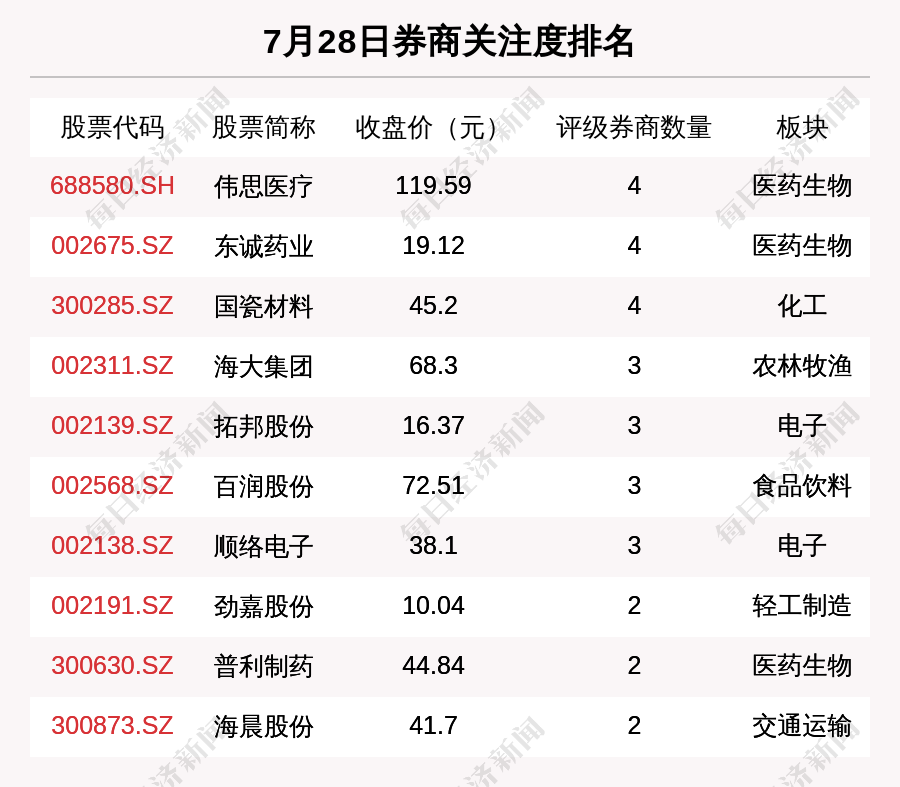900x787 pixels.
Task: Click the stock name 伟思医疗
Action: 264,186
